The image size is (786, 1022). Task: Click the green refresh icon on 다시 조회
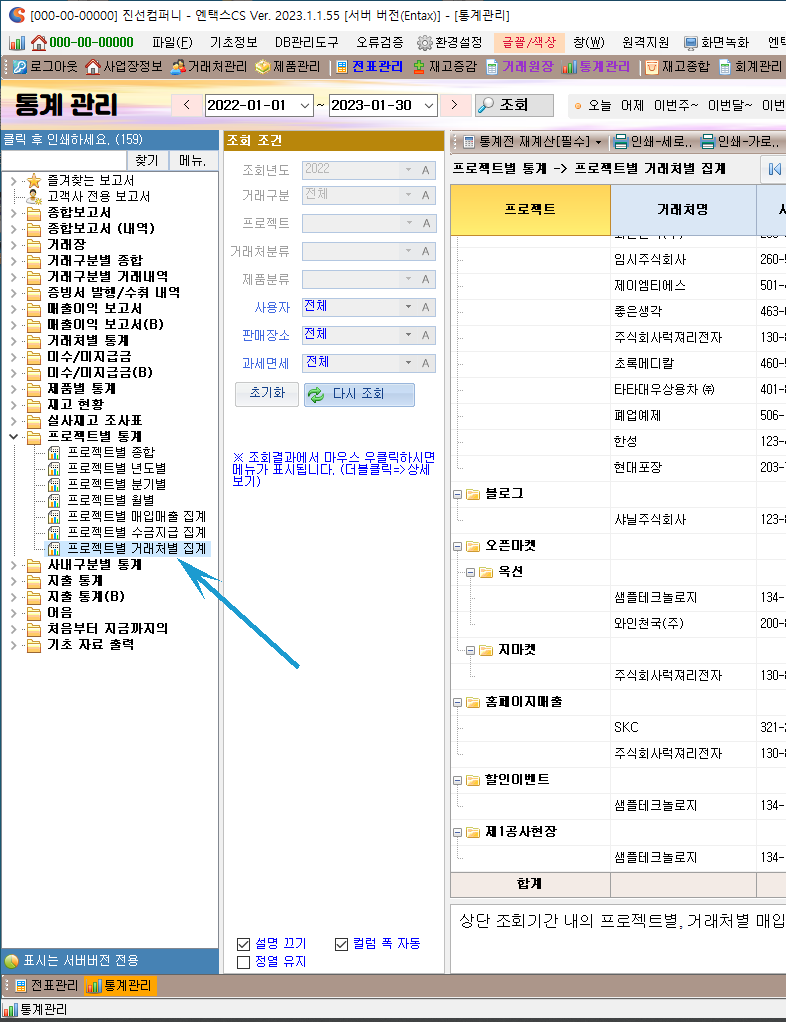(316, 394)
